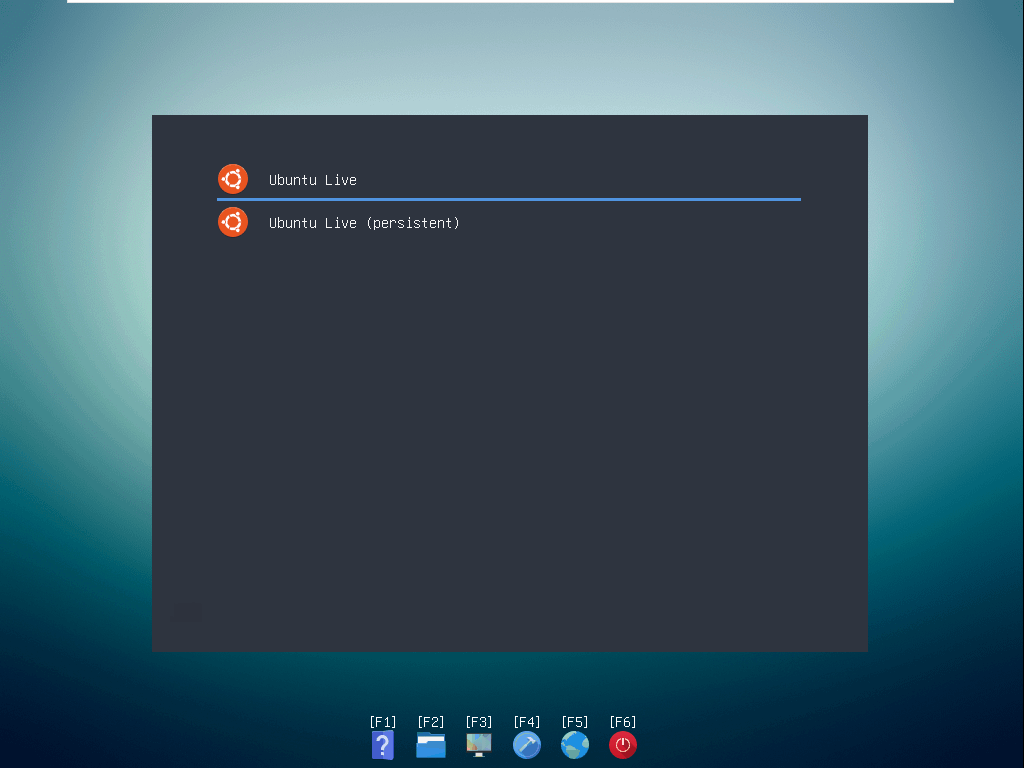This screenshot has width=1024, height=768.
Task: Click the F6 red power icon
Action: (623, 745)
